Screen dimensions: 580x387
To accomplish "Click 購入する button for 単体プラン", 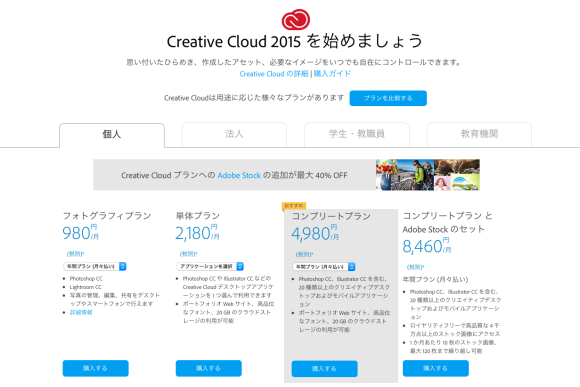I will [x=209, y=368].
